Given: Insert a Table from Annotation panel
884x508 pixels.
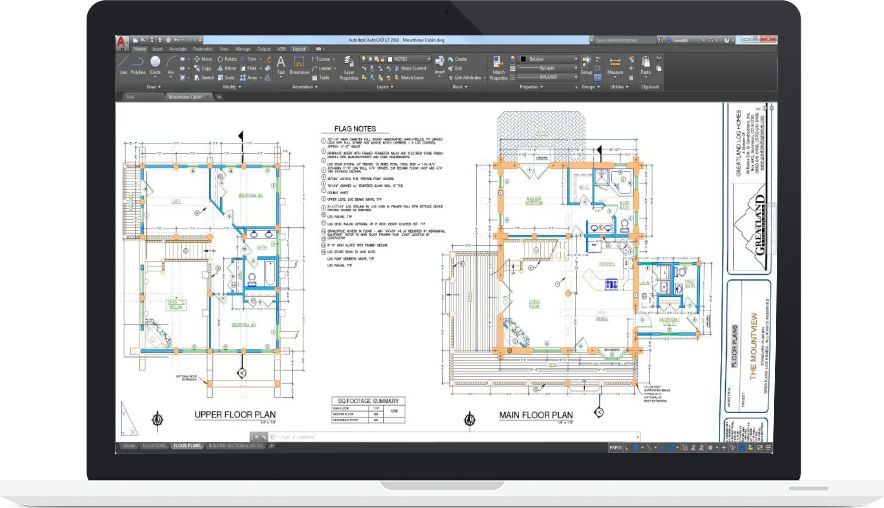Looking at the screenshot, I should [321, 78].
